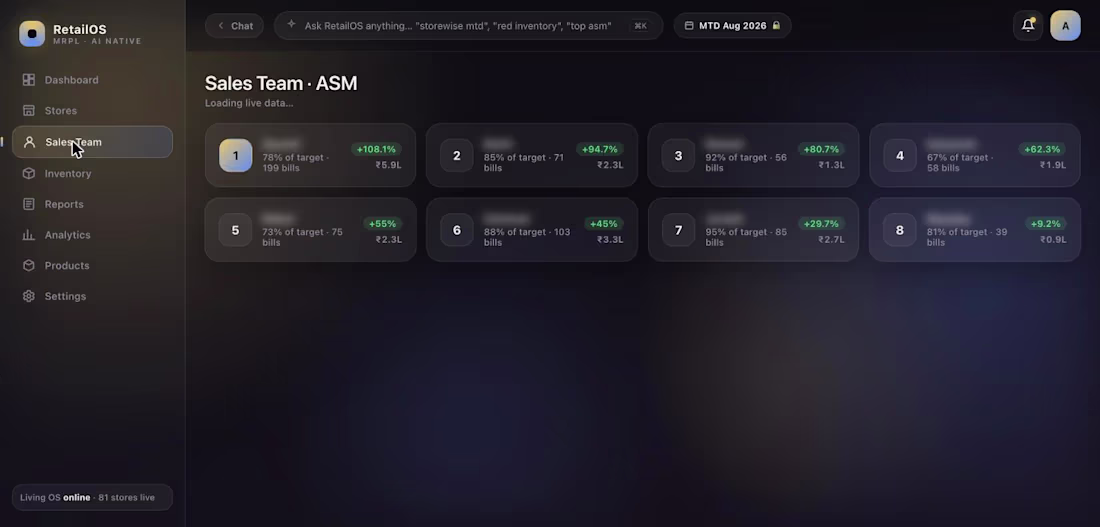
Task: Click the RetailOS logo icon
Action: point(32,34)
